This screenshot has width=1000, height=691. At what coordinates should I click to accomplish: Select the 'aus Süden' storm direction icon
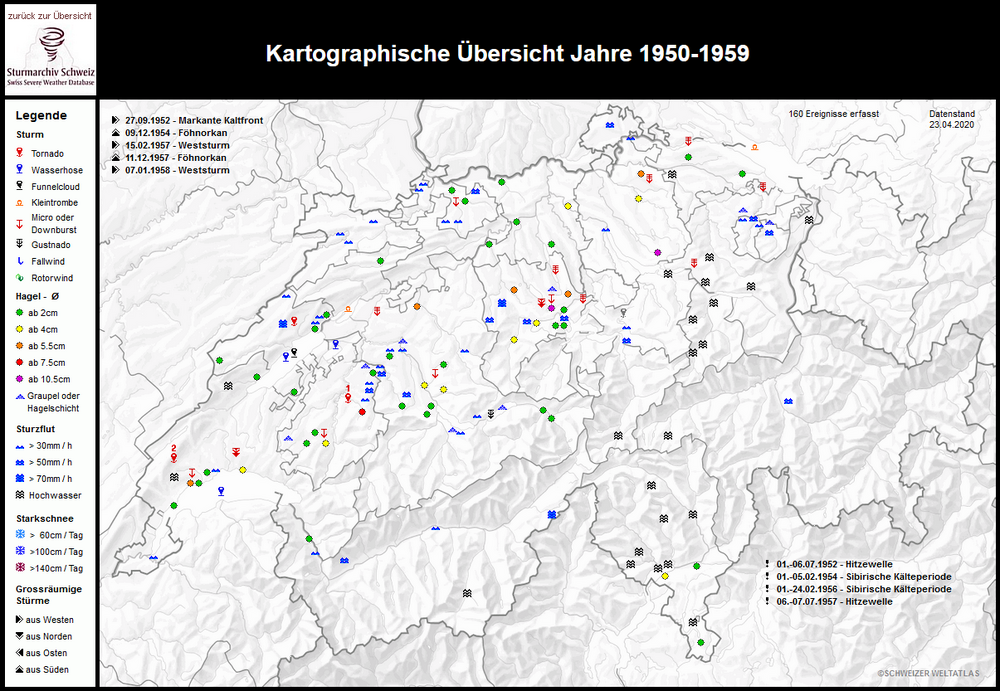(19, 669)
